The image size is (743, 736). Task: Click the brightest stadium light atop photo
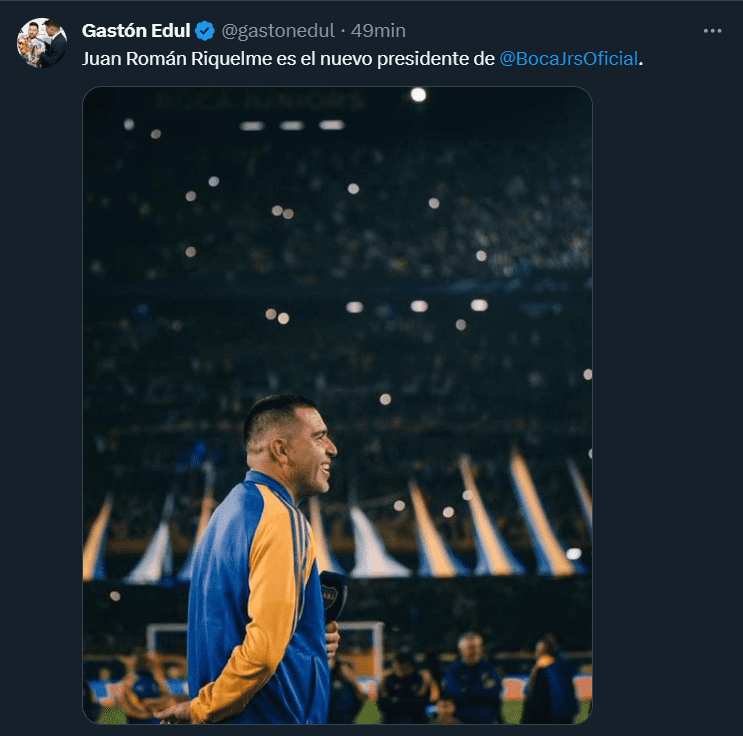[418, 95]
